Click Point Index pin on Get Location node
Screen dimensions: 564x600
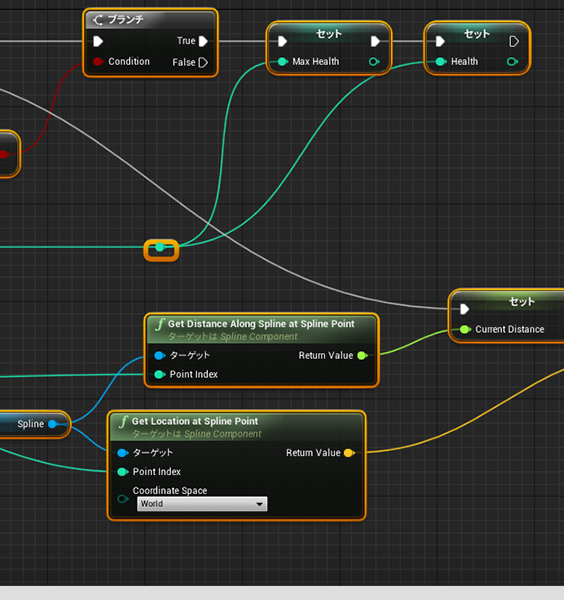(x=122, y=472)
